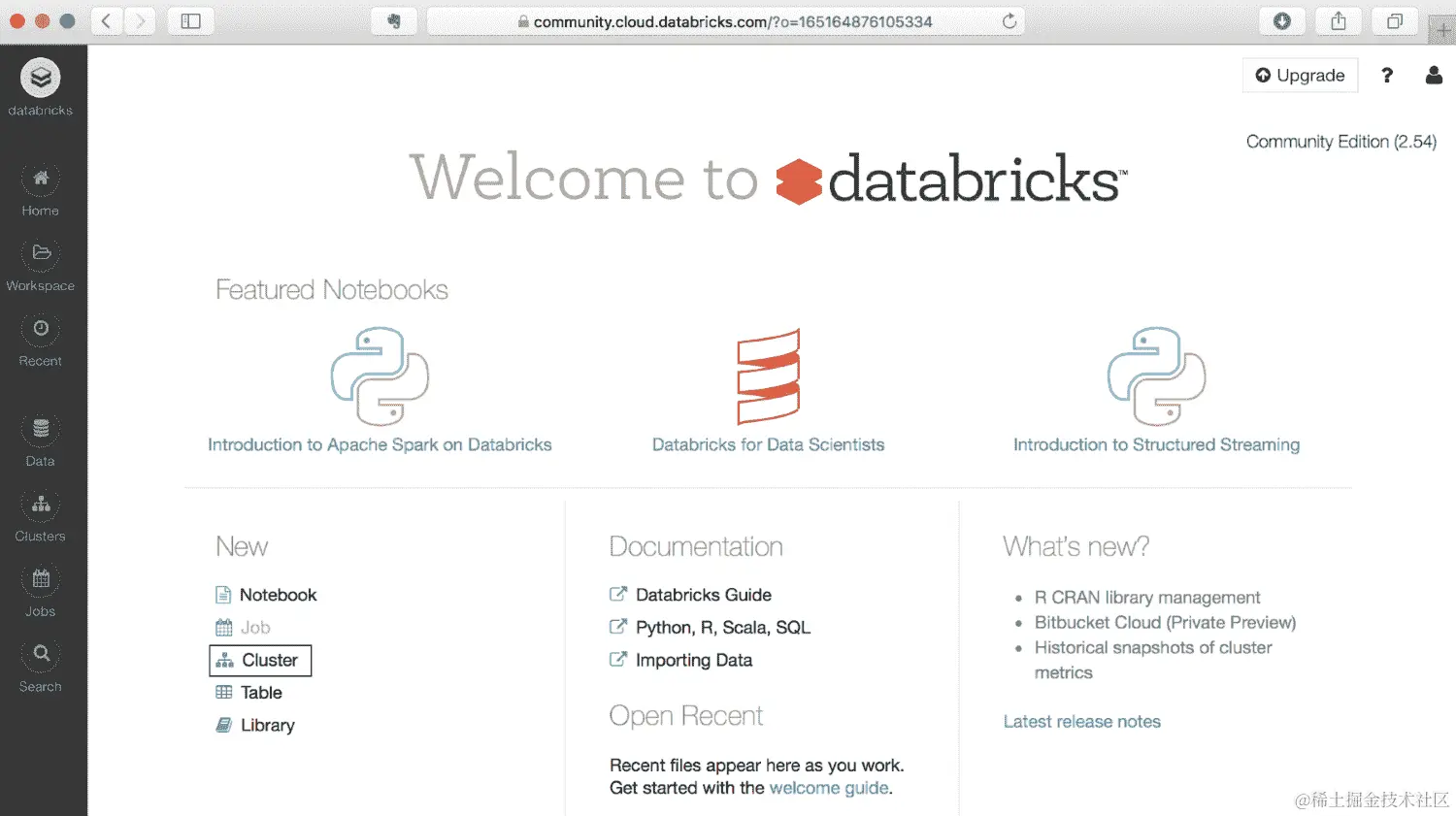Image resolution: width=1456 pixels, height=816 pixels.
Task: Click the Apache Spark intro Python icon
Action: pos(380,375)
